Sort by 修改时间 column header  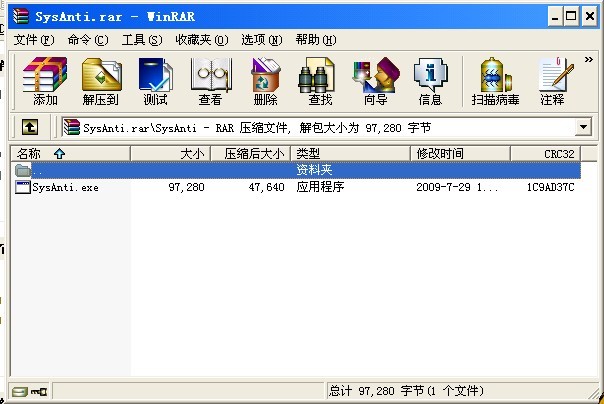460,154
